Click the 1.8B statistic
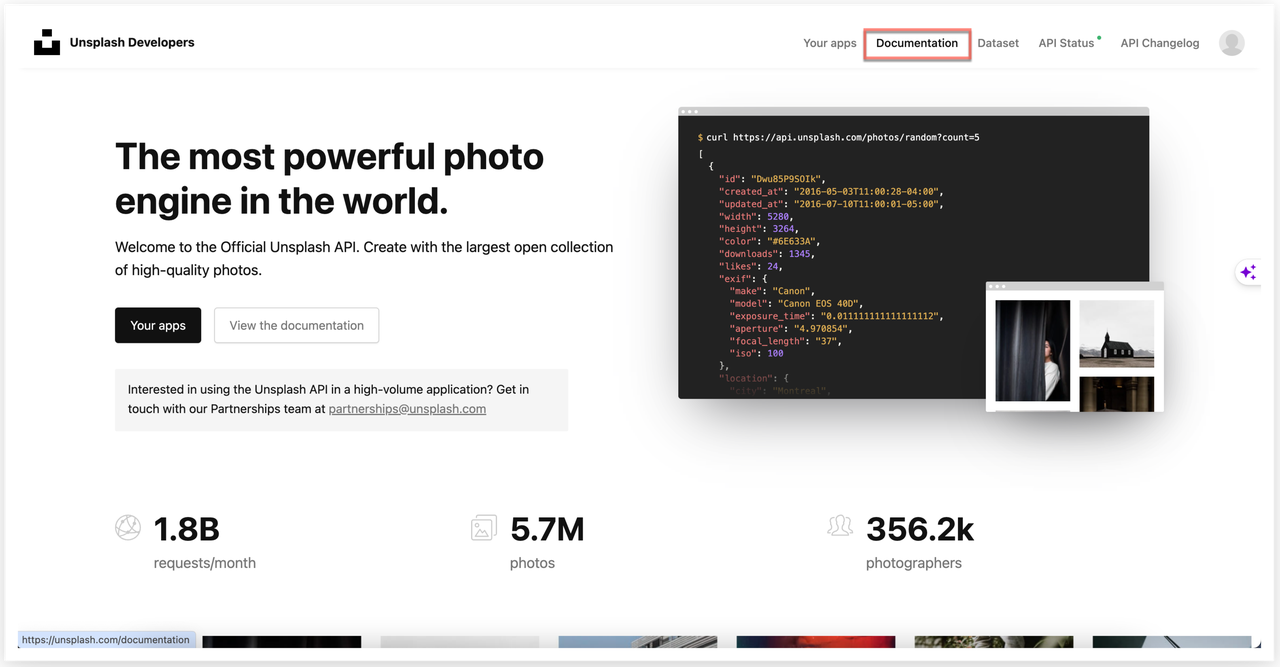The image size is (1280, 667). coord(186,529)
